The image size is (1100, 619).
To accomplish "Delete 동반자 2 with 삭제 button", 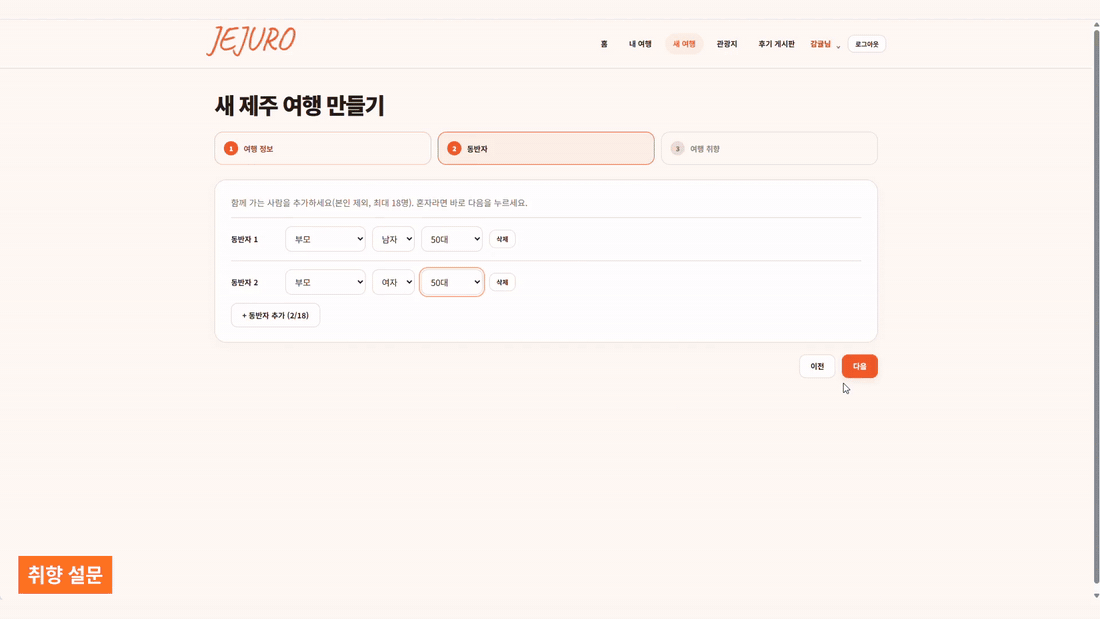I will click(x=502, y=282).
